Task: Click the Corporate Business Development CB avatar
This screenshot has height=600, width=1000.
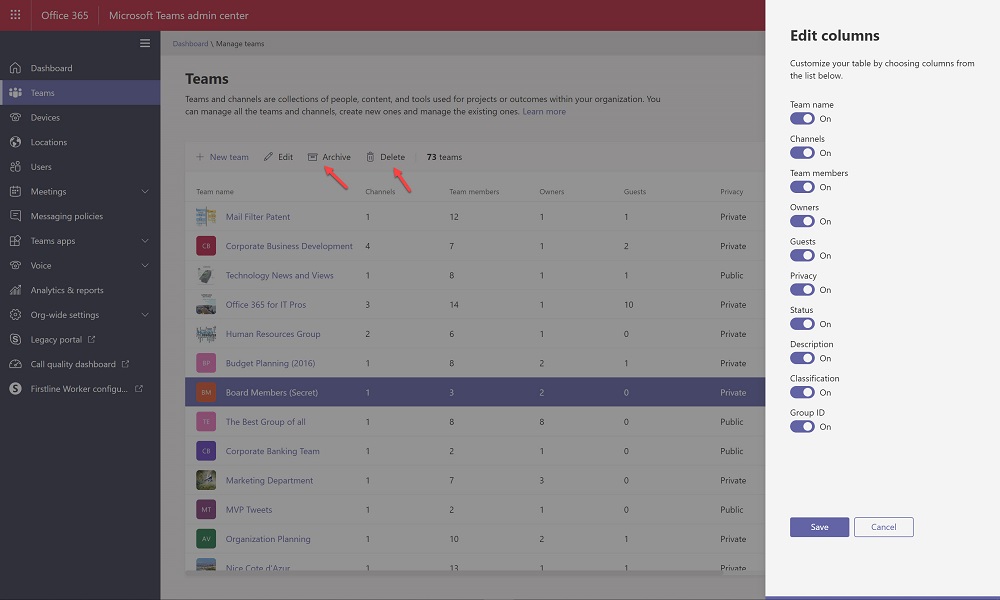Action: (x=205, y=245)
